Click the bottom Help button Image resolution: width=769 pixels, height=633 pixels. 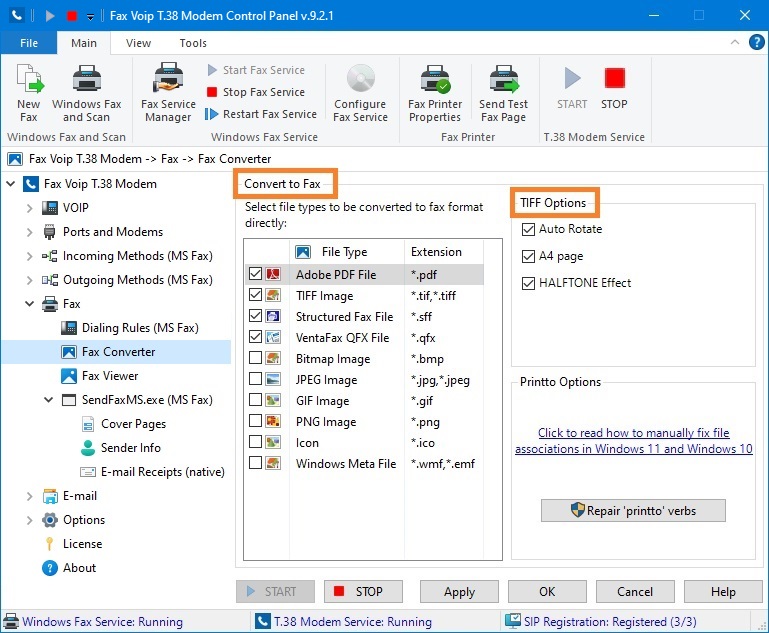coord(723,592)
